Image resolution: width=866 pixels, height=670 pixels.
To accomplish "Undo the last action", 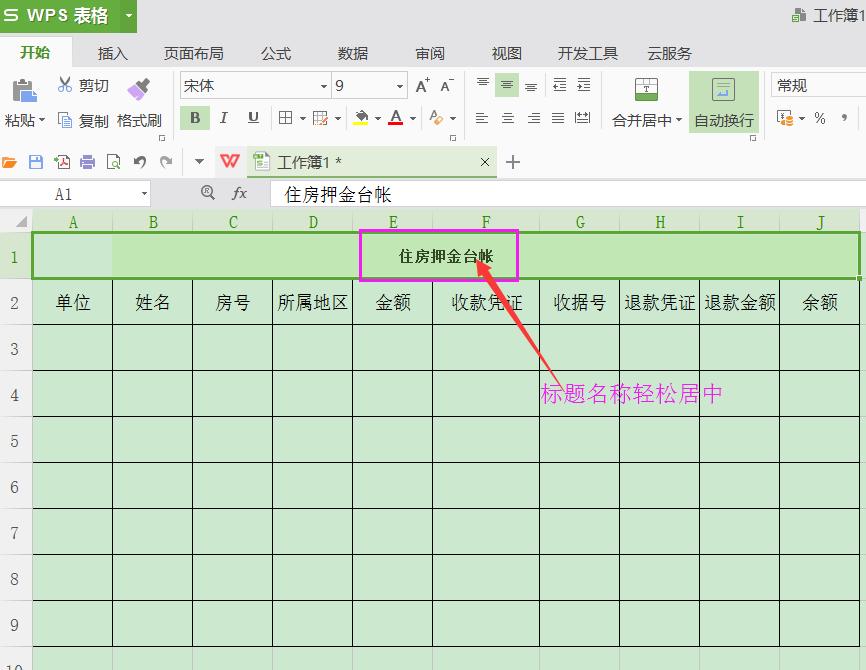I will [140, 160].
